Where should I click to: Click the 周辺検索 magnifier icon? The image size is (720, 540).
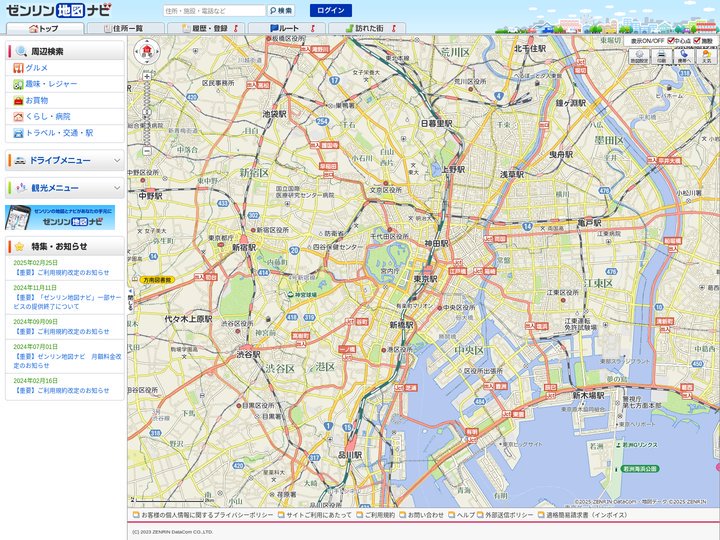[x=21, y=51]
